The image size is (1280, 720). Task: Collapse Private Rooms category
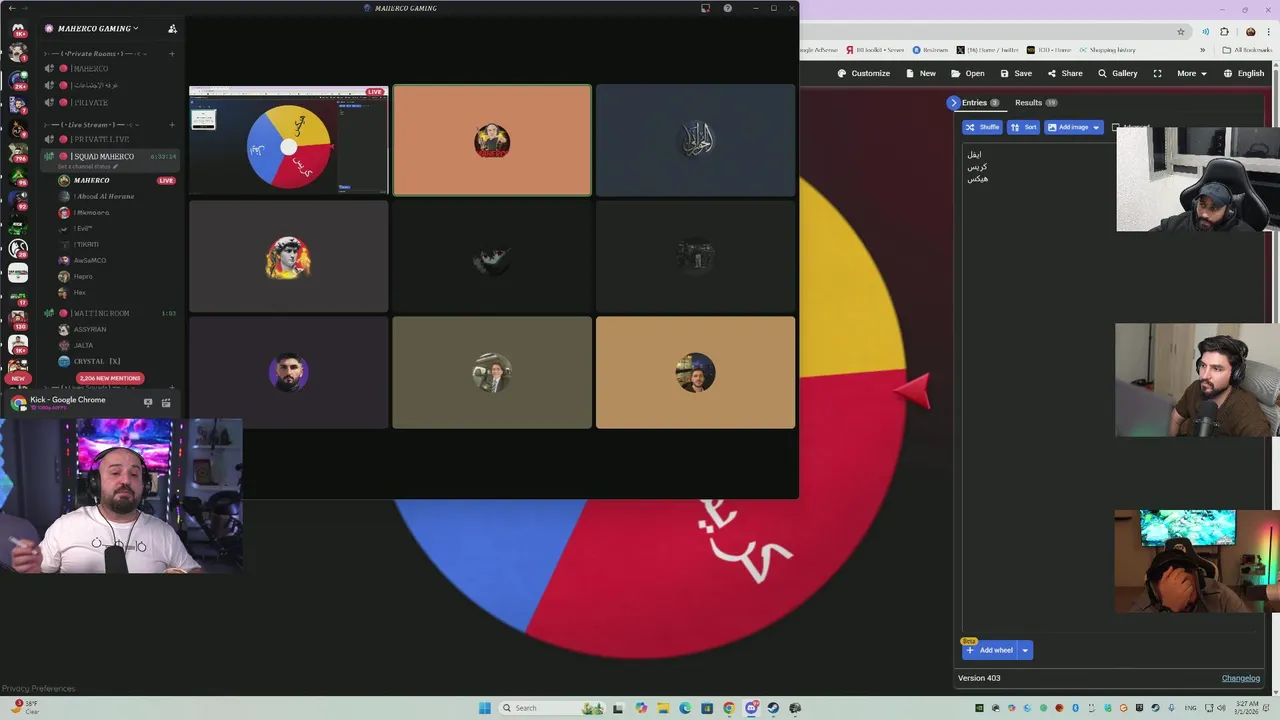(95, 54)
